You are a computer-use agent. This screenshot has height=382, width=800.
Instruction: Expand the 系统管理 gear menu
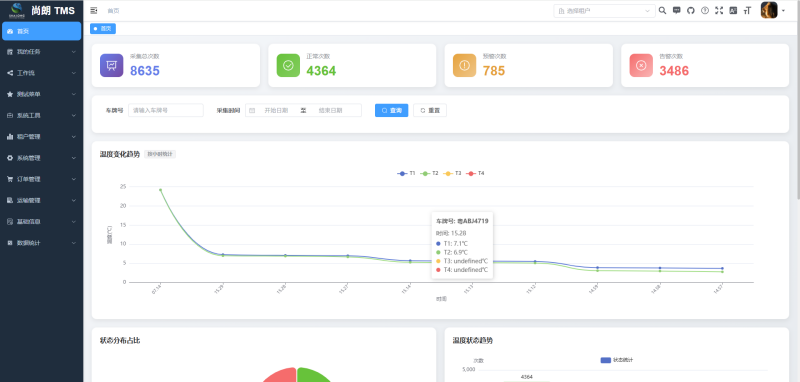(41, 158)
